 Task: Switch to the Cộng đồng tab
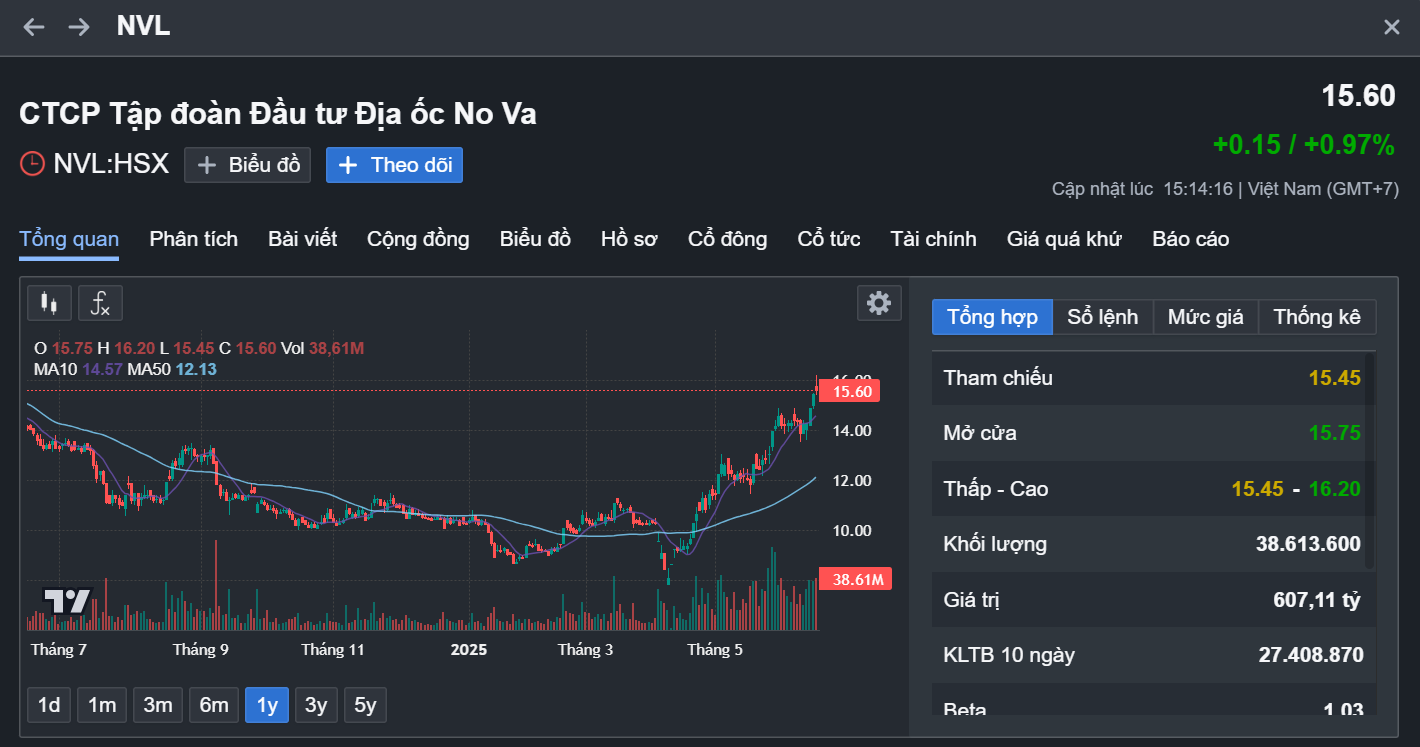pyautogui.click(x=418, y=239)
